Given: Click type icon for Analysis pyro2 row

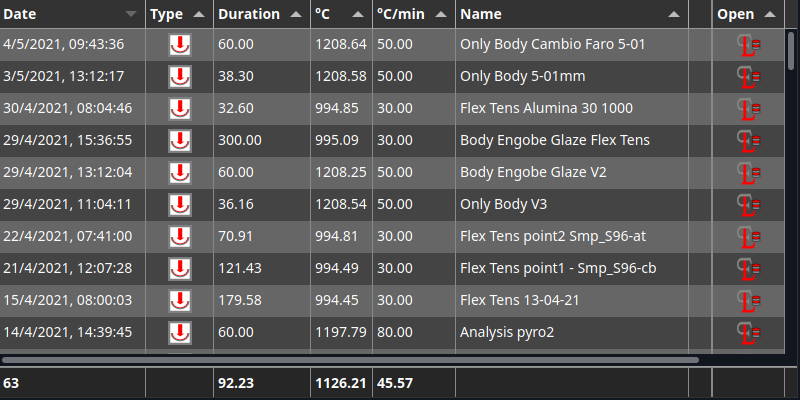Looking at the screenshot, I should [180, 333].
